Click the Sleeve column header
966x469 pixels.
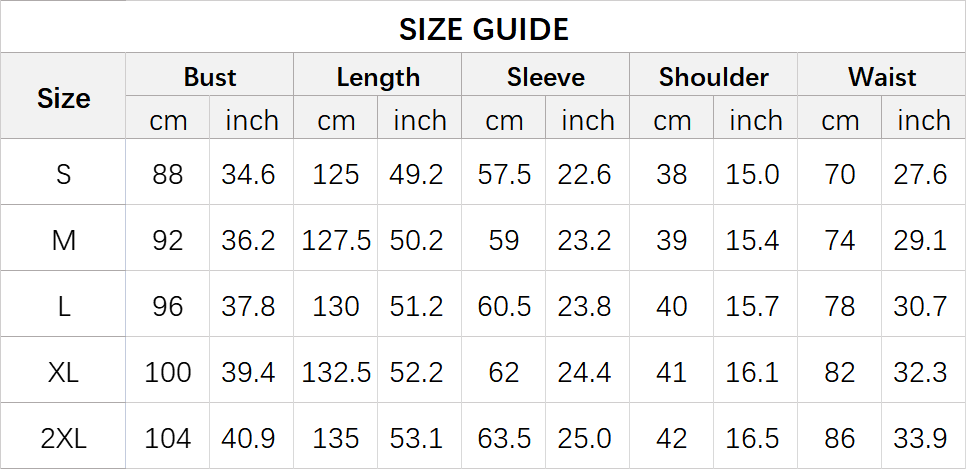[546, 77]
